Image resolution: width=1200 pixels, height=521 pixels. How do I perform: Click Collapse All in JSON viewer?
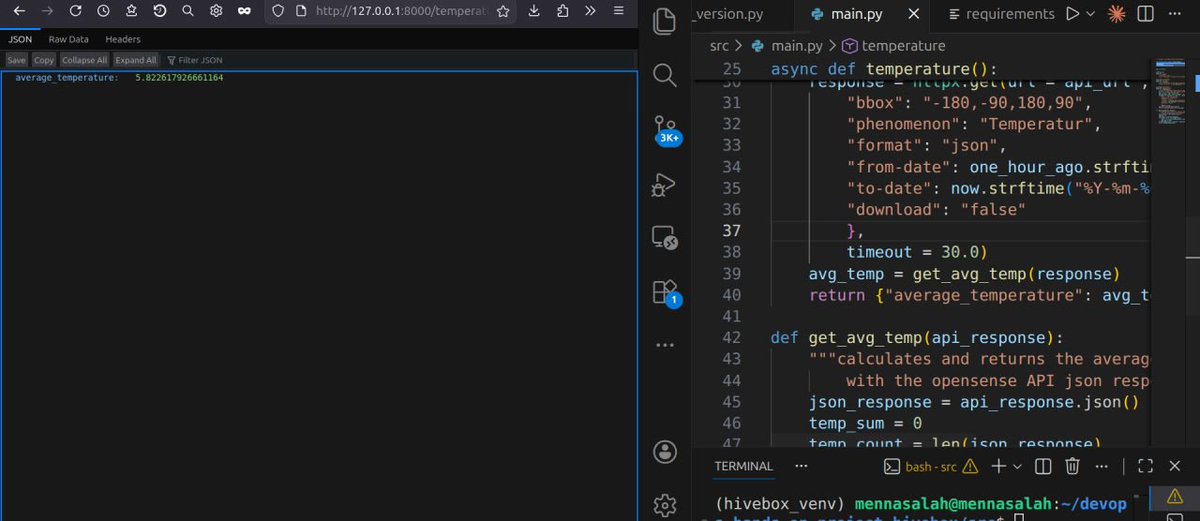[x=84, y=60]
